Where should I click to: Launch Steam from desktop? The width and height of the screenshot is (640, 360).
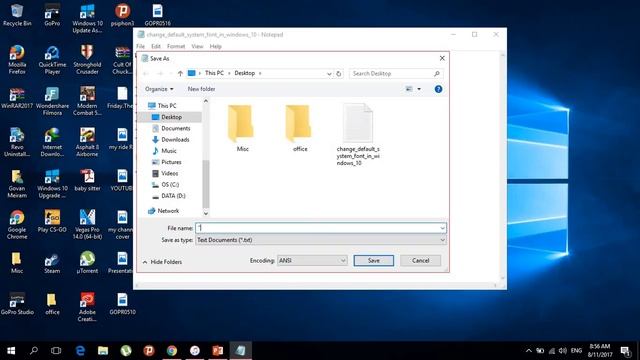click(52, 262)
